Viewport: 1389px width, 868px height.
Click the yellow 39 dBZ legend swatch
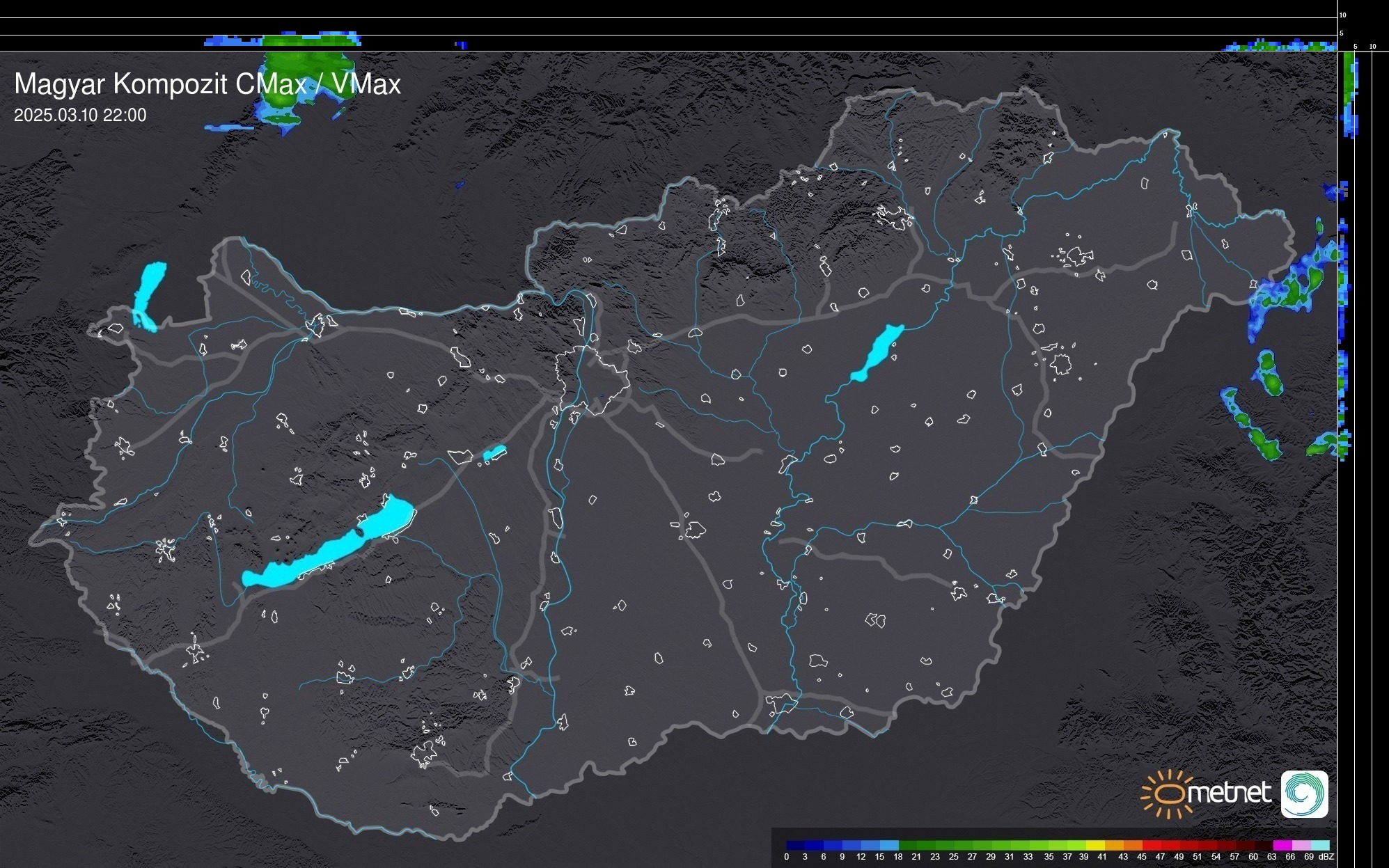coord(1095,845)
